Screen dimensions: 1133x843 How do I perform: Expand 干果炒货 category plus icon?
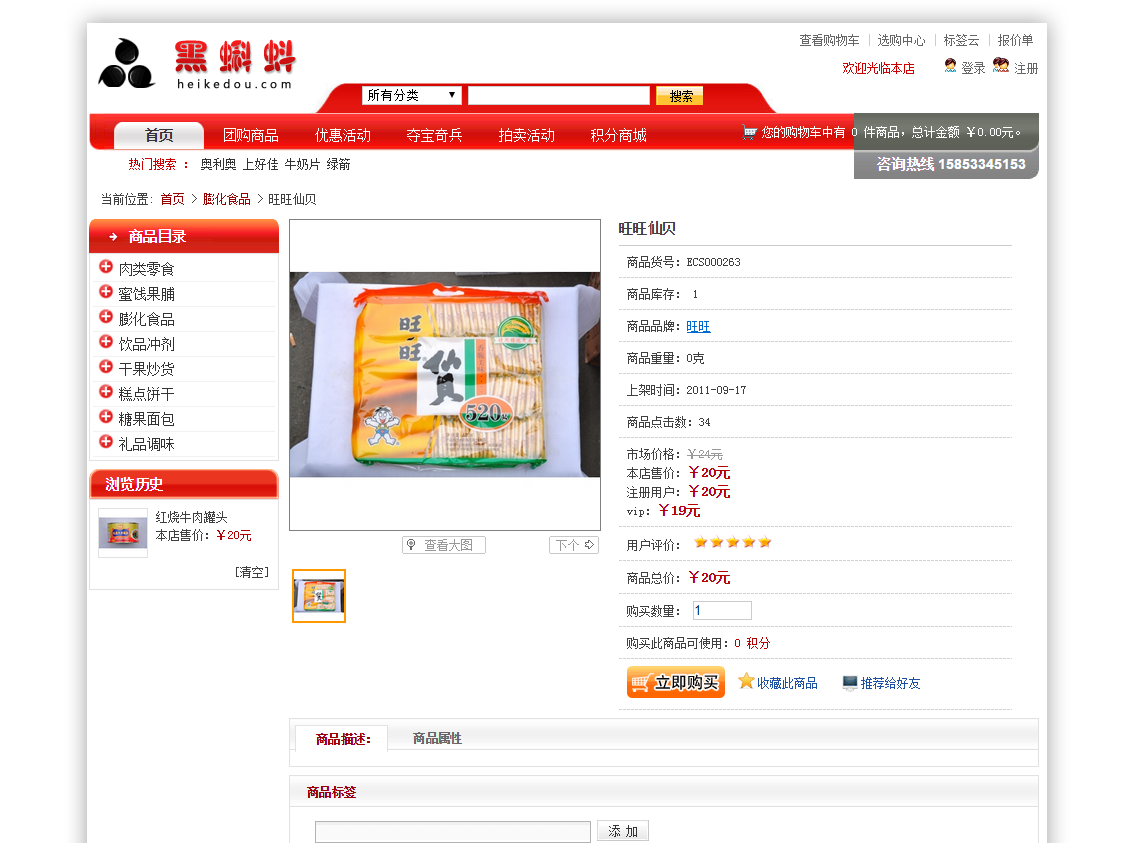(x=105, y=367)
